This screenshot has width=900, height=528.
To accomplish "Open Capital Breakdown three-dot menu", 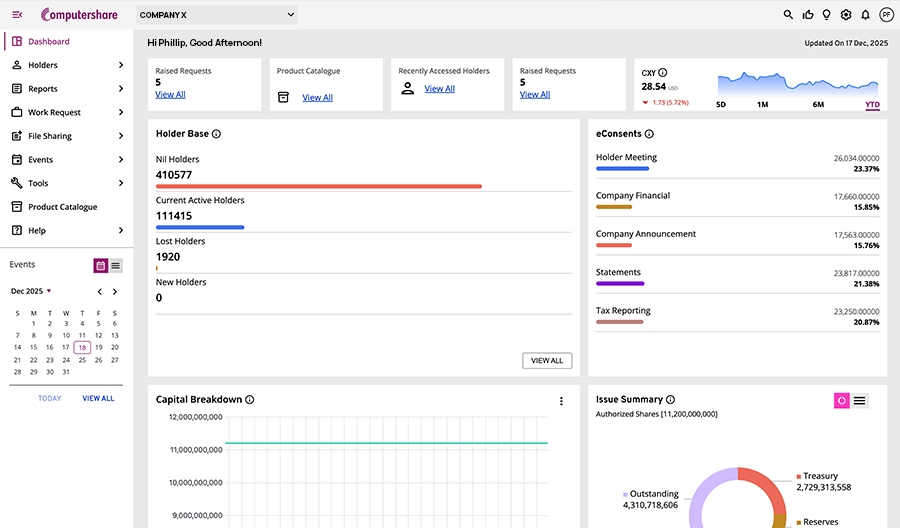I will click(561, 401).
